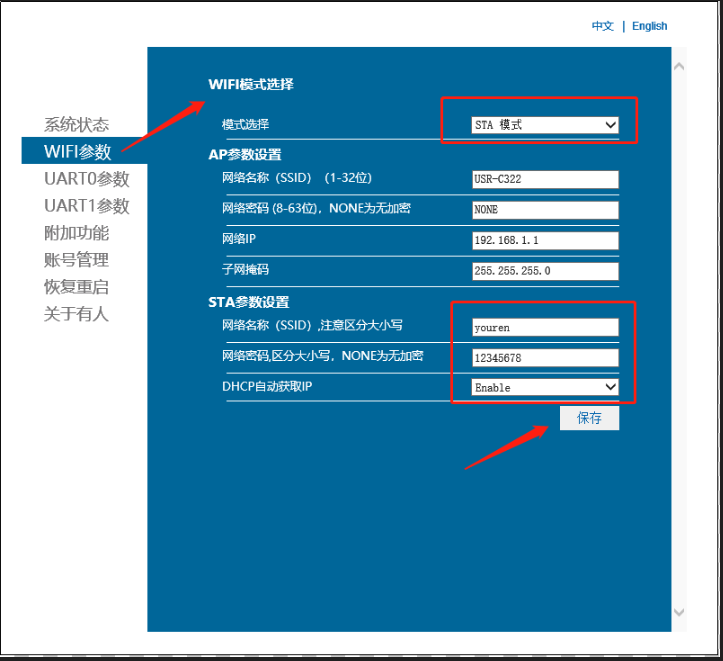The height and width of the screenshot is (661, 723).
Task: Expand the DHCP自动获取IP Enable dropdown
Action: pyautogui.click(x=545, y=387)
